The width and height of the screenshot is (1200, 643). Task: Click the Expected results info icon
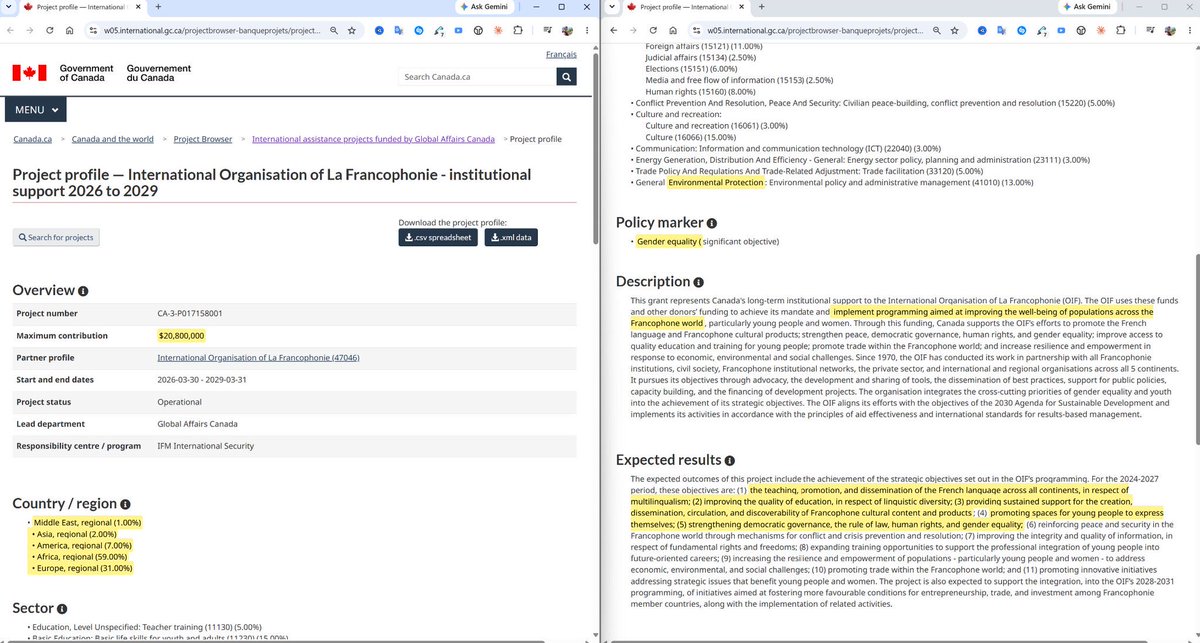tap(730, 461)
